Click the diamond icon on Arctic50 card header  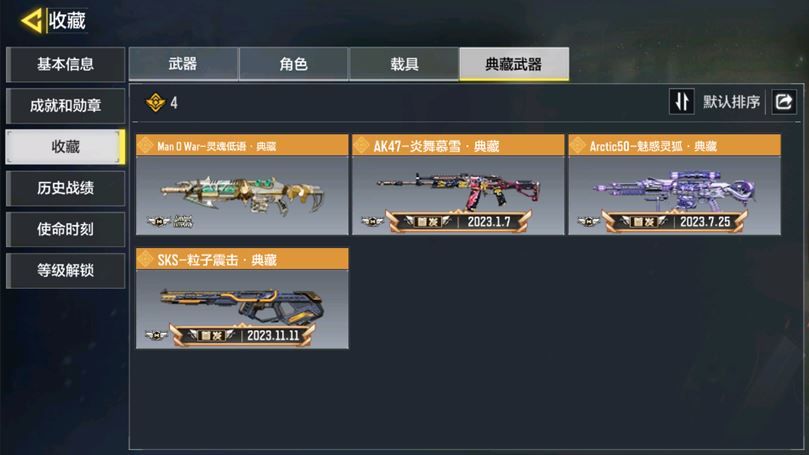[x=578, y=146]
